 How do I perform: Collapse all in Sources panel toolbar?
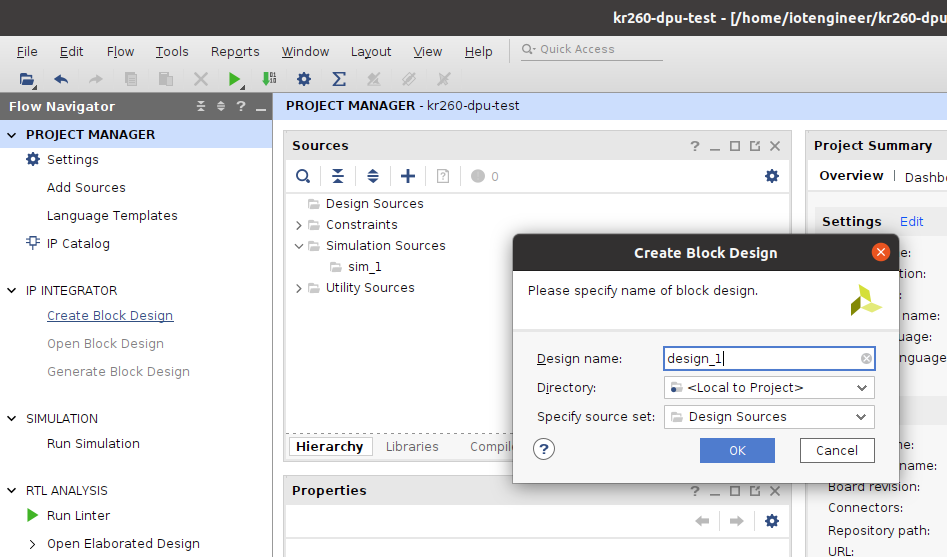click(338, 176)
